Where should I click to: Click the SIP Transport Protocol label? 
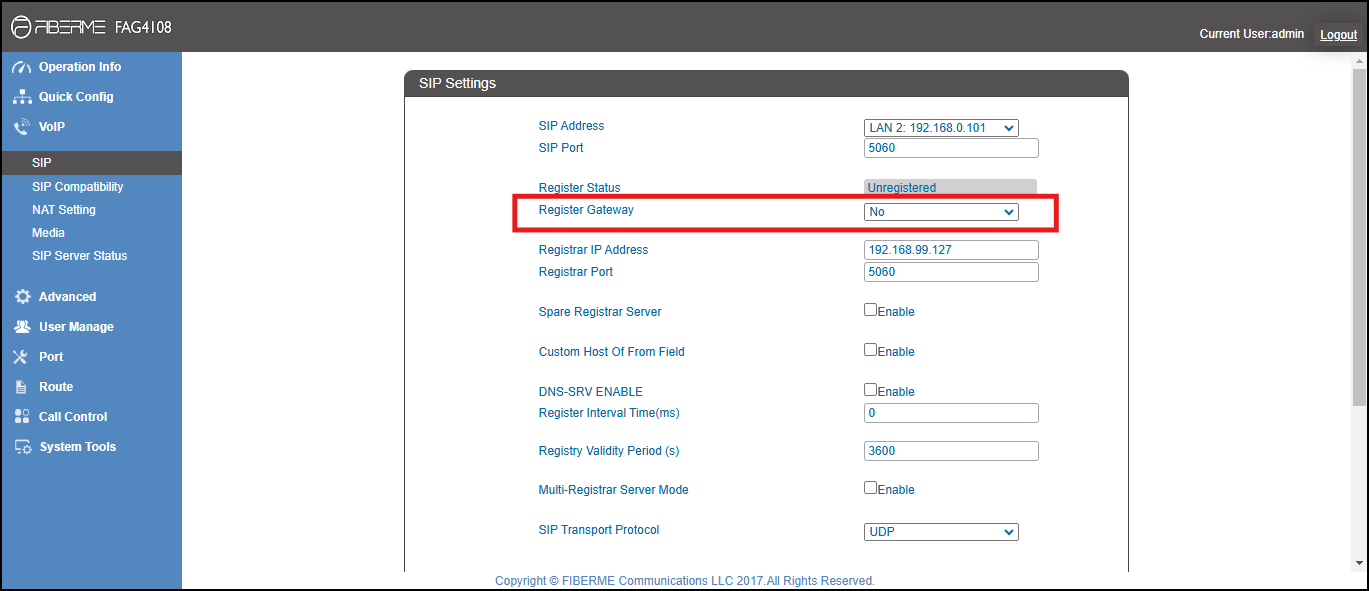coord(599,530)
